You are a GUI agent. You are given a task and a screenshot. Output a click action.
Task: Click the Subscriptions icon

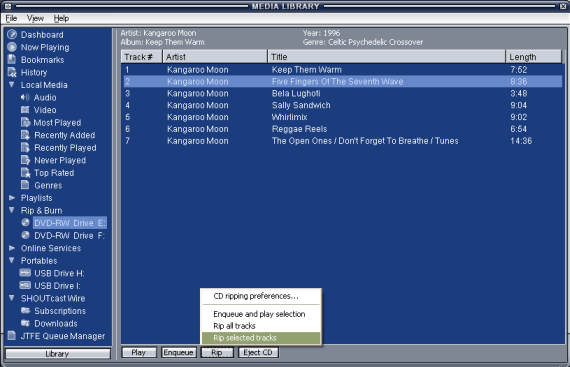[x=25, y=310]
